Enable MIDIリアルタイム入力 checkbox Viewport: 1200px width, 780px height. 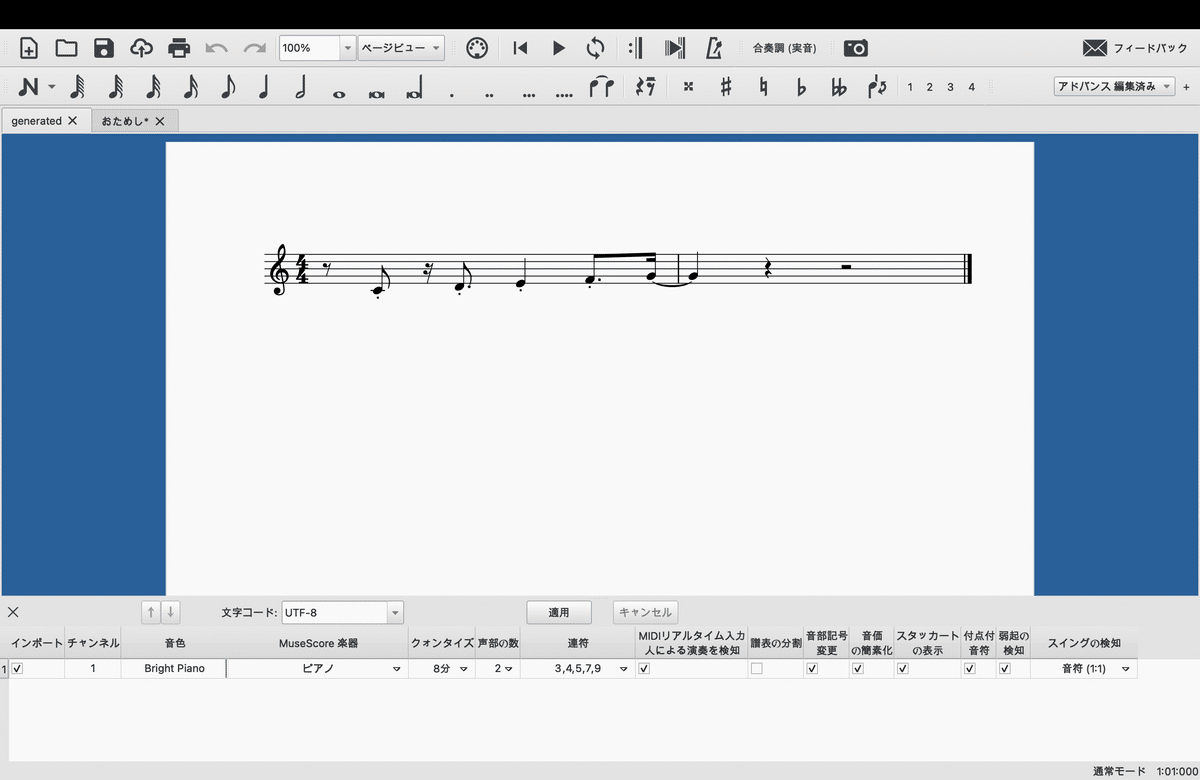coord(645,668)
